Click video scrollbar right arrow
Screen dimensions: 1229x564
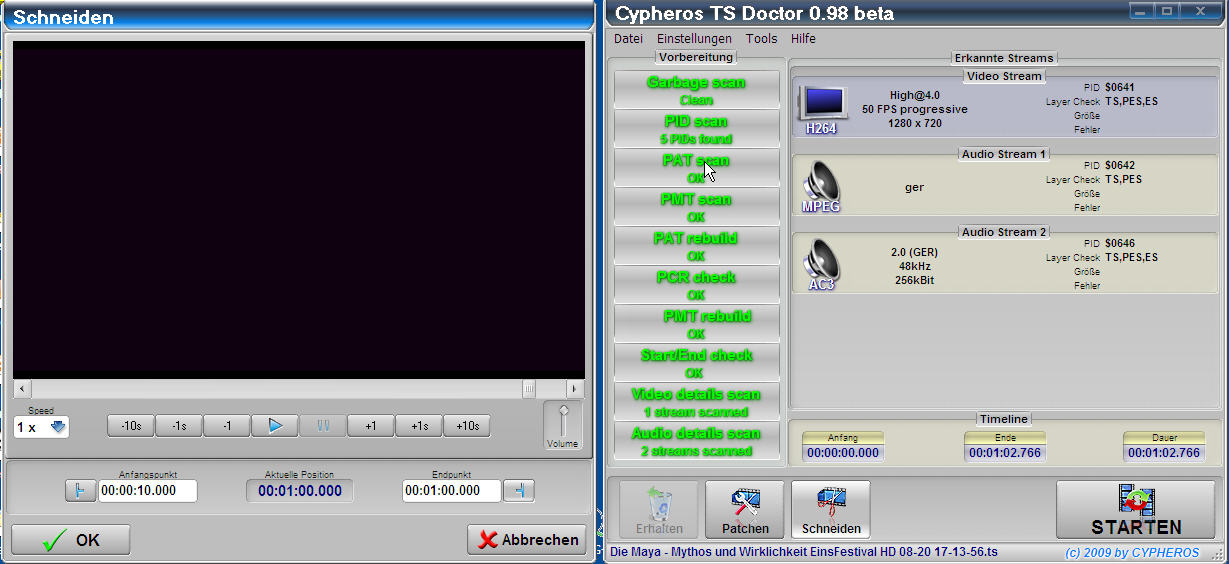(574, 389)
